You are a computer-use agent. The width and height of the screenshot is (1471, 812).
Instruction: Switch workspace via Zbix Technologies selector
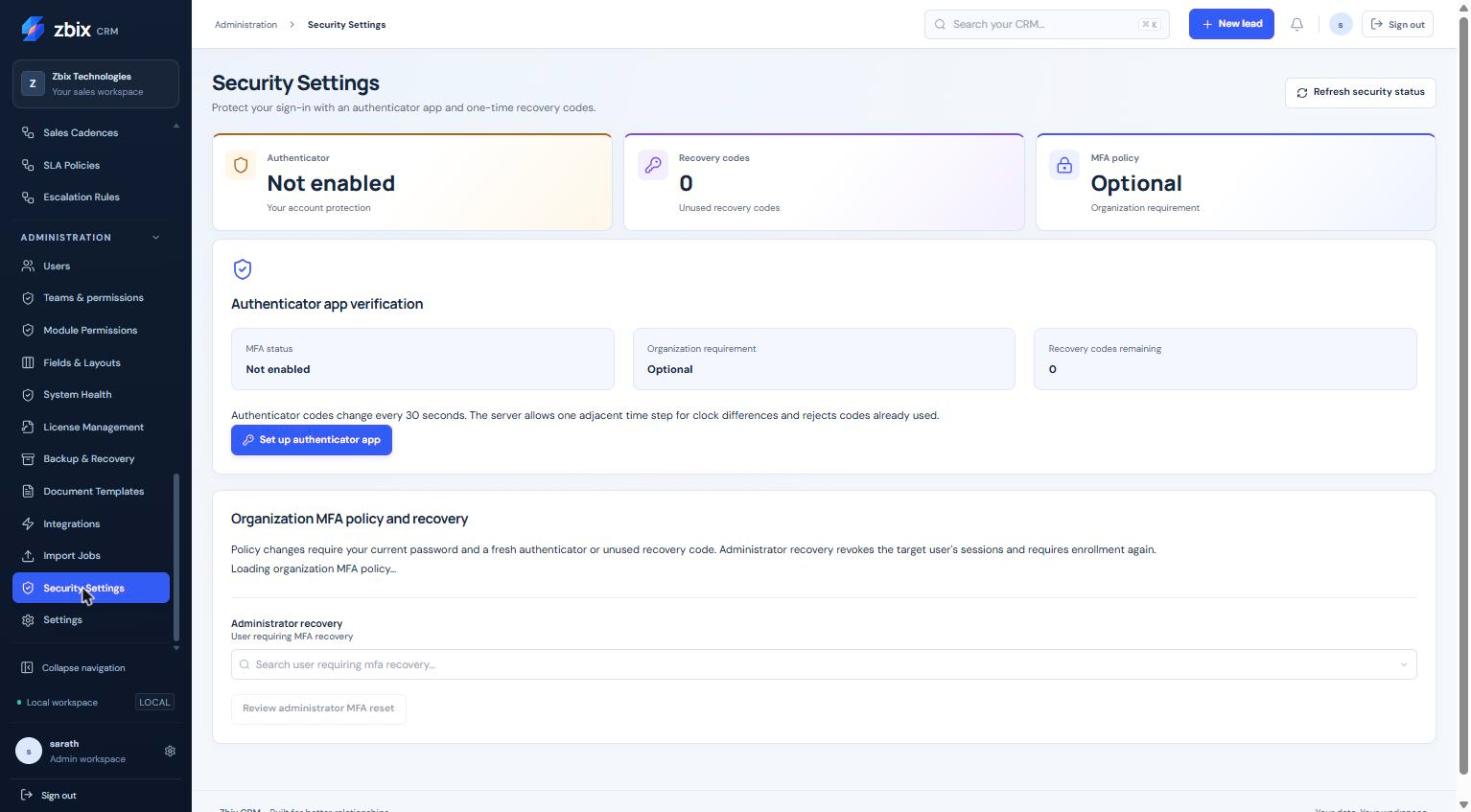[96, 83]
